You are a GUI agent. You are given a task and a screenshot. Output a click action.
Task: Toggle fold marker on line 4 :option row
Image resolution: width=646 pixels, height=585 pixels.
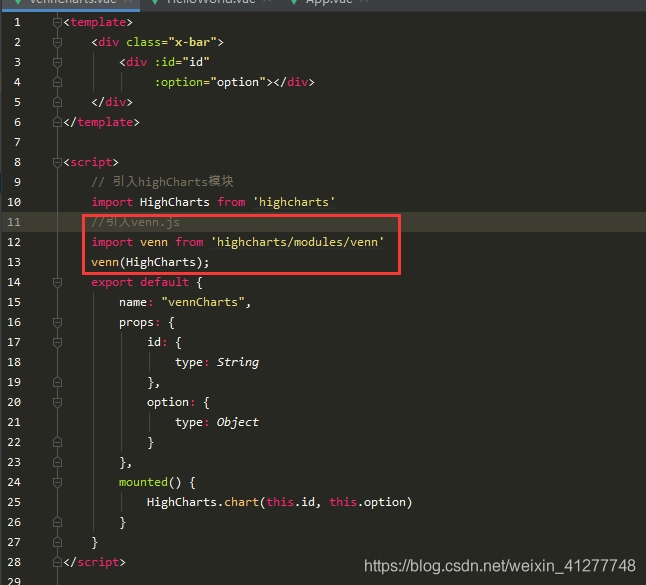(x=58, y=82)
